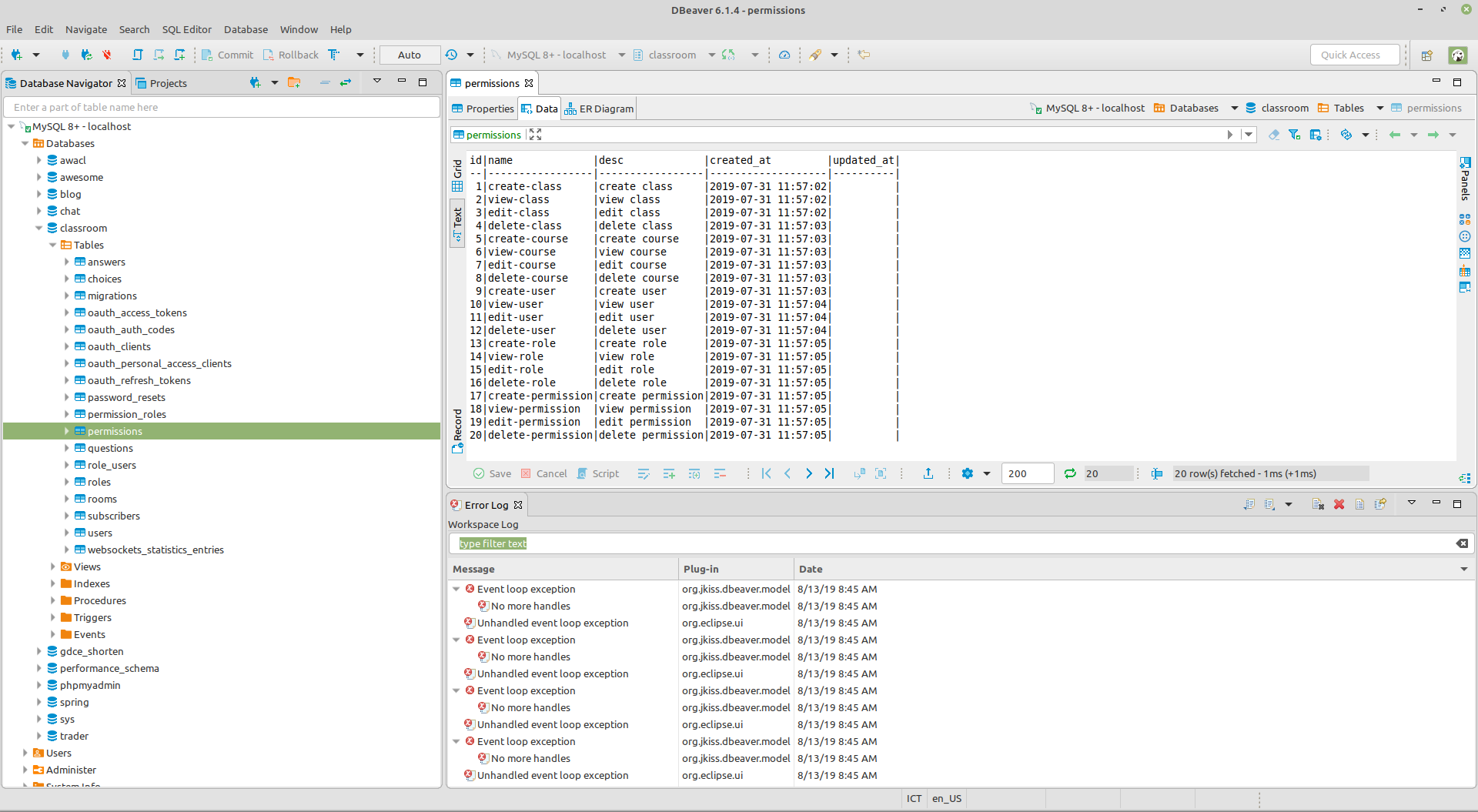Click the Disconnect red plug icon
This screenshot has height=812, width=1478.
tap(107, 55)
